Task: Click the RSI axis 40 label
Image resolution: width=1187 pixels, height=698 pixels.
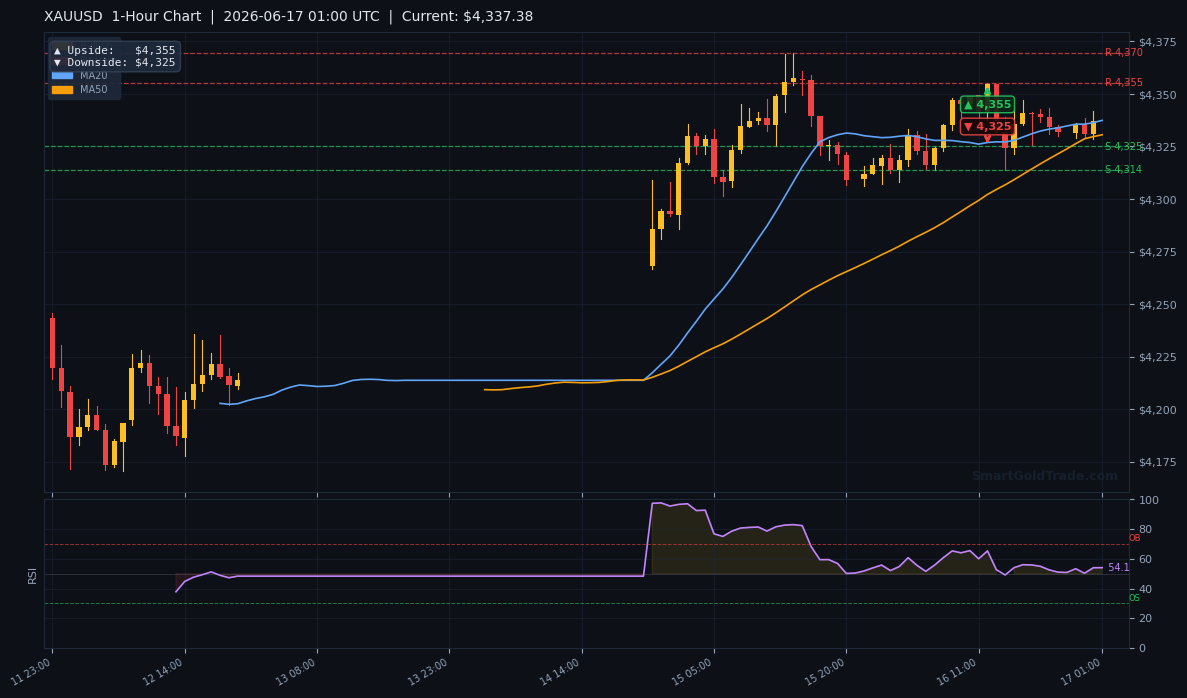Action: [1145, 589]
